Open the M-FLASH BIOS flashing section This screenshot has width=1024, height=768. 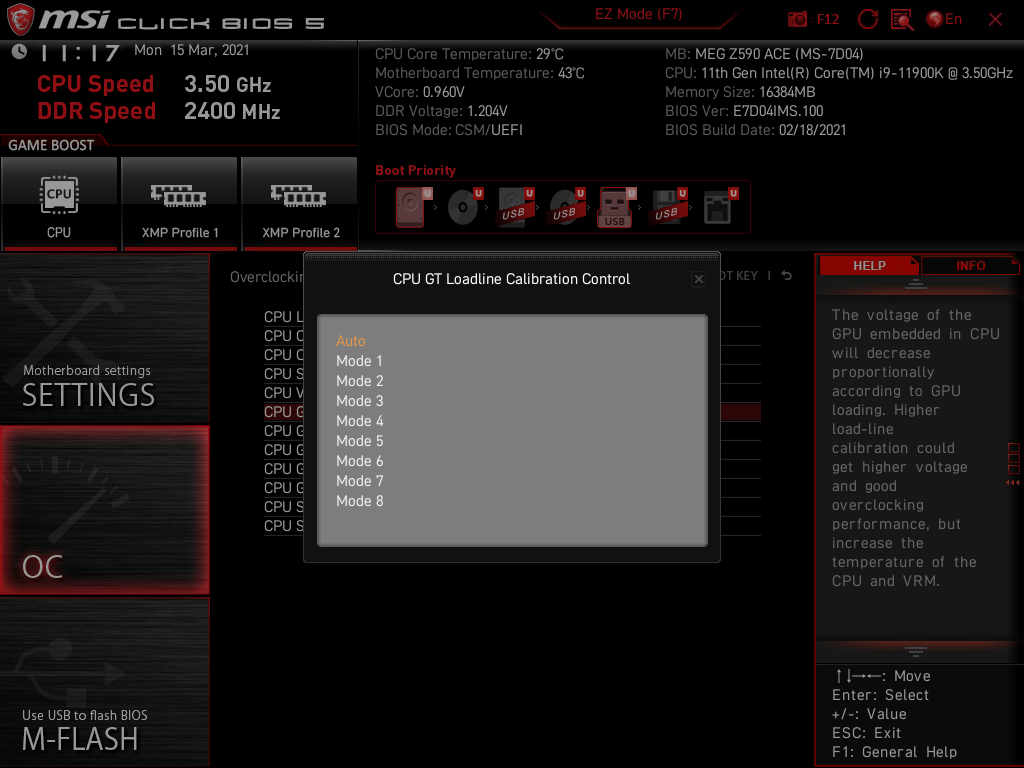point(104,682)
